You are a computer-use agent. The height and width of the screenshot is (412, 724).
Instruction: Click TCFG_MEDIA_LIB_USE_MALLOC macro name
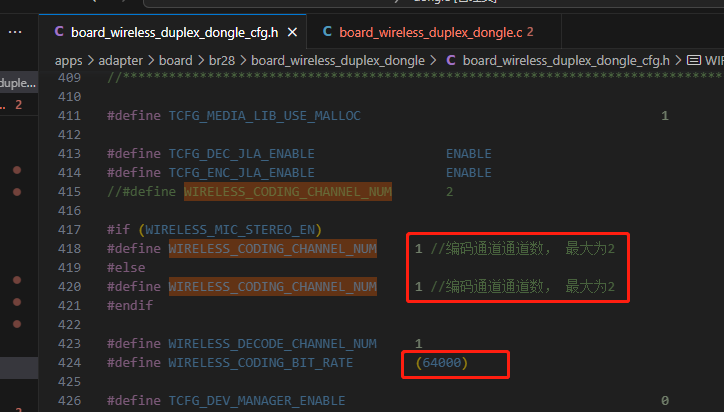[x=265, y=115]
